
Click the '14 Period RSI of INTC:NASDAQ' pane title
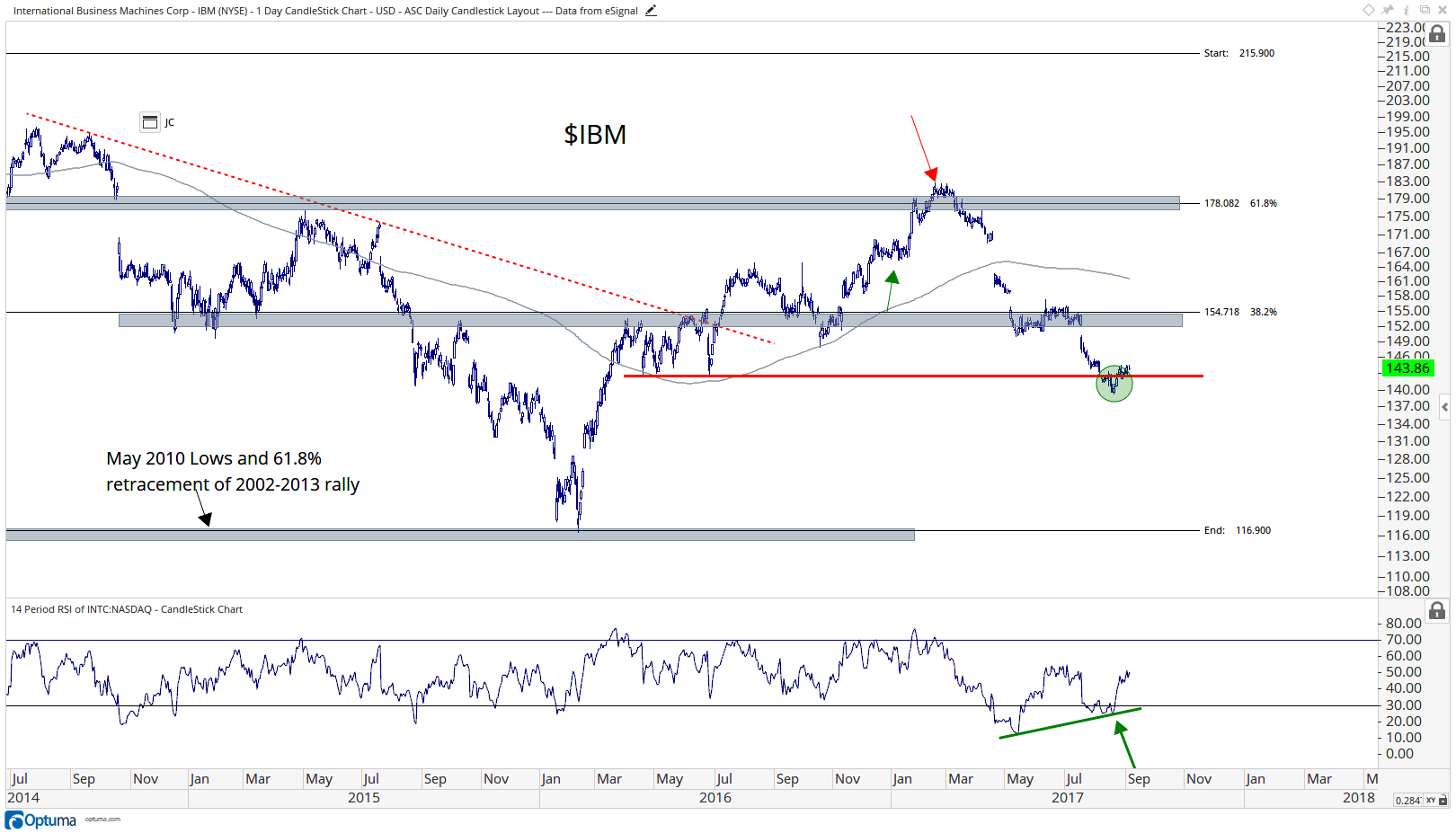127,609
